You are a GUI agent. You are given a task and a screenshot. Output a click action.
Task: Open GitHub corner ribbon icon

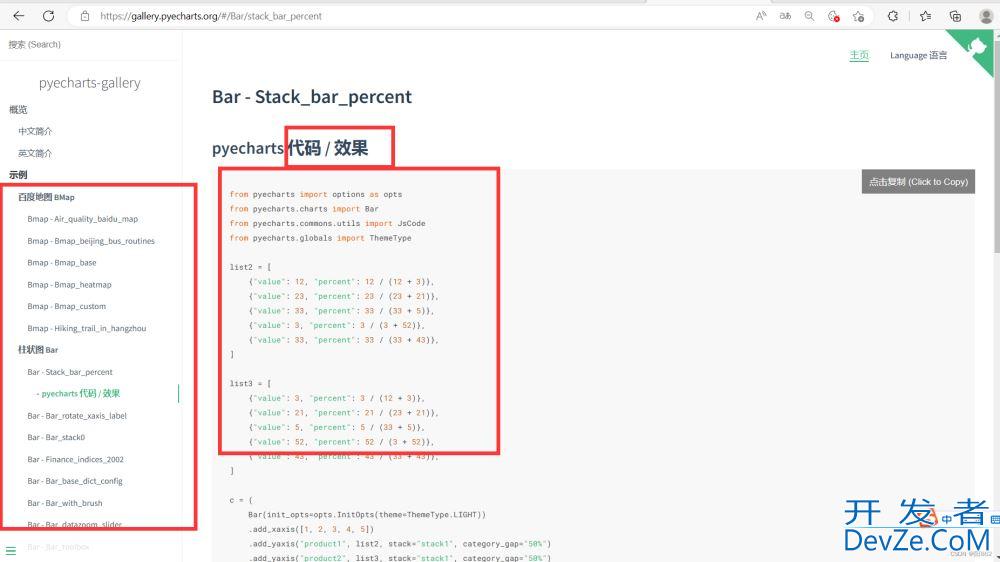(977, 46)
